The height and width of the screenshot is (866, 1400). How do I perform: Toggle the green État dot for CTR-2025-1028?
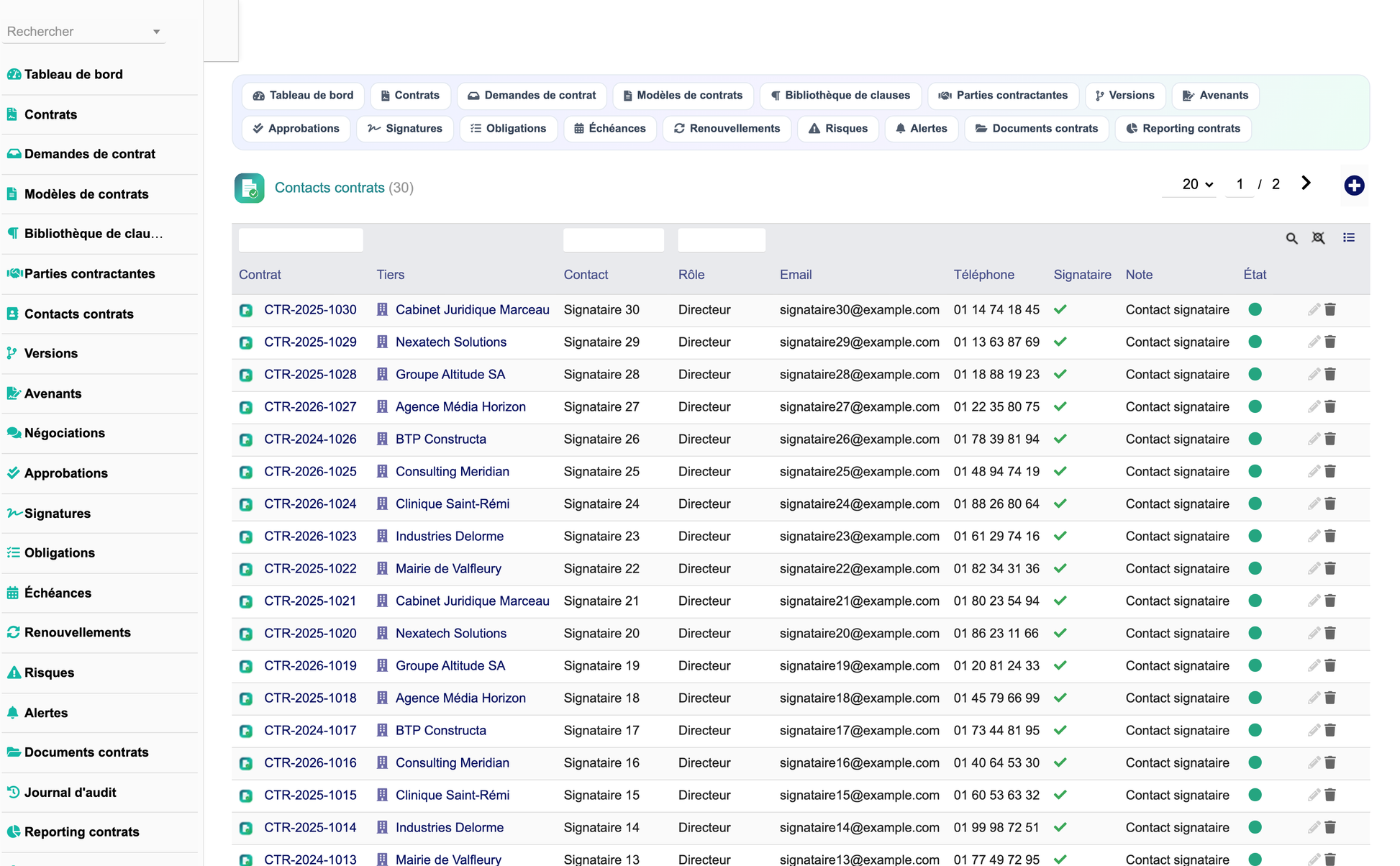1255,374
